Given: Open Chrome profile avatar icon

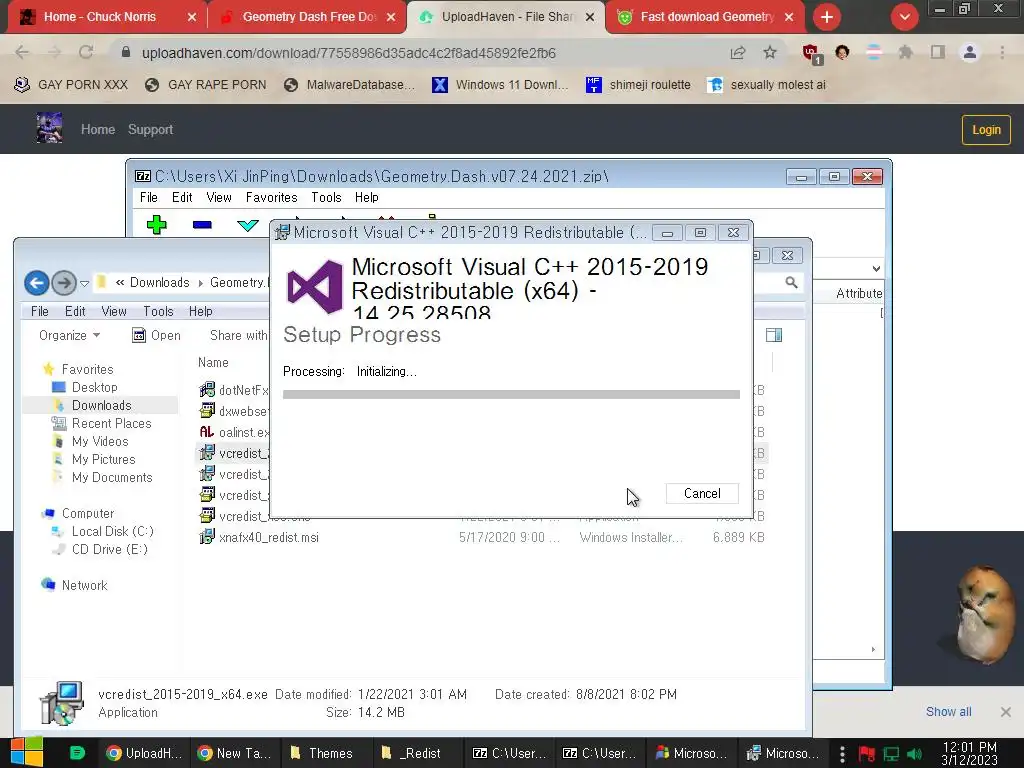Looking at the screenshot, I should [970, 52].
